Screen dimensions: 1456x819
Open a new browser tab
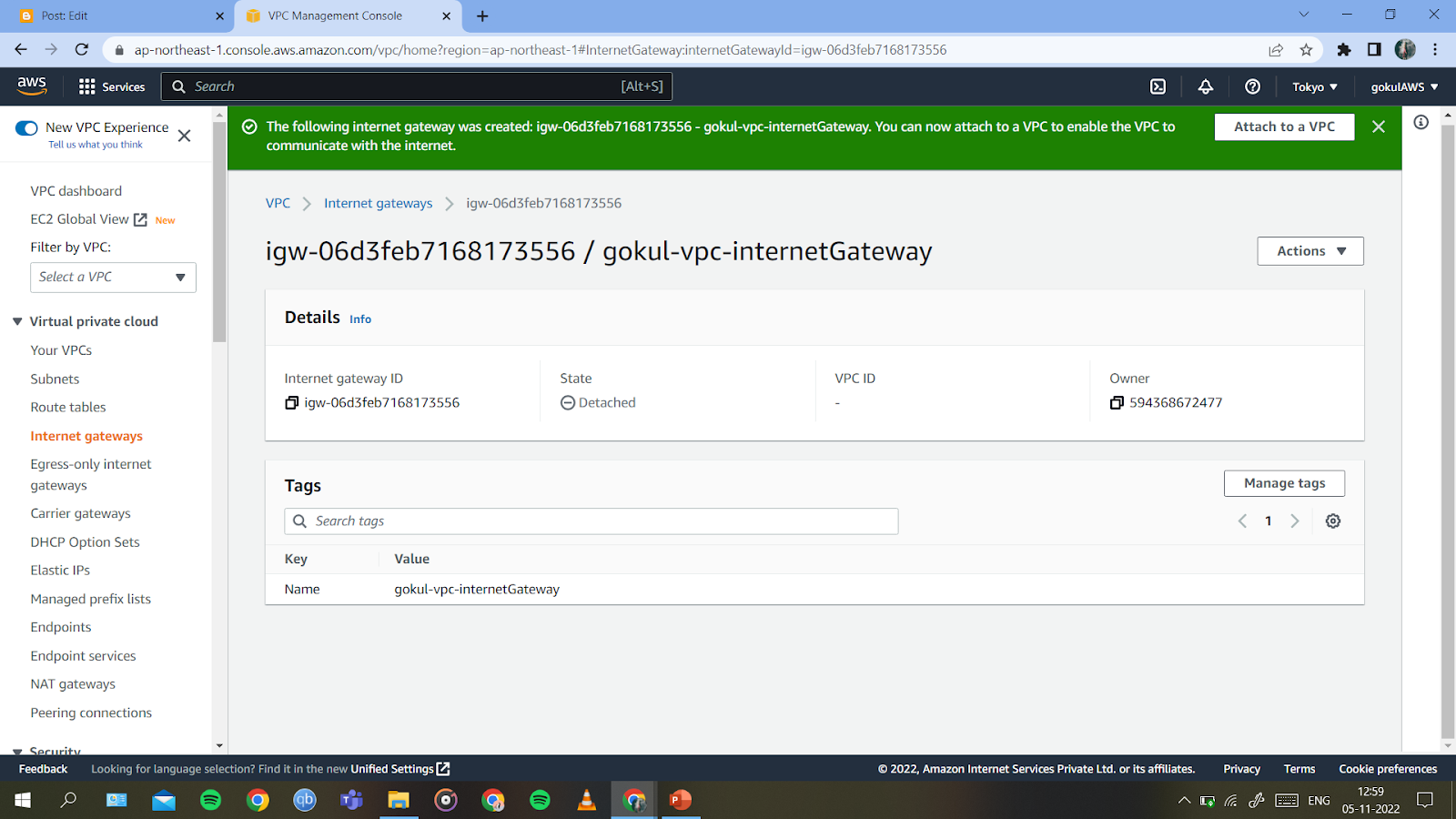(482, 15)
